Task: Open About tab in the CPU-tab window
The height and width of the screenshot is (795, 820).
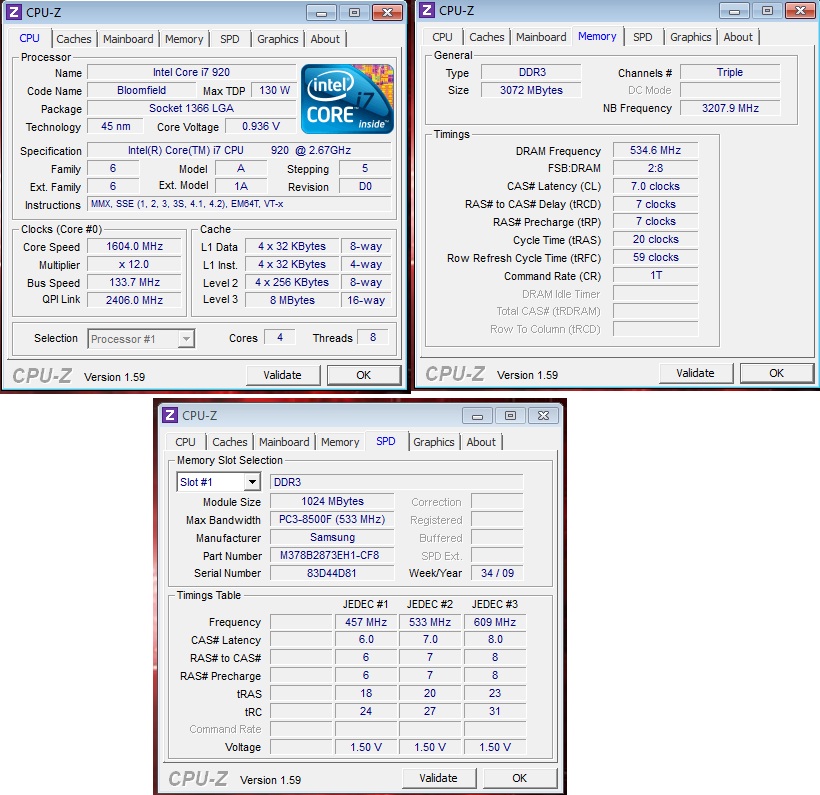Action: (x=325, y=39)
